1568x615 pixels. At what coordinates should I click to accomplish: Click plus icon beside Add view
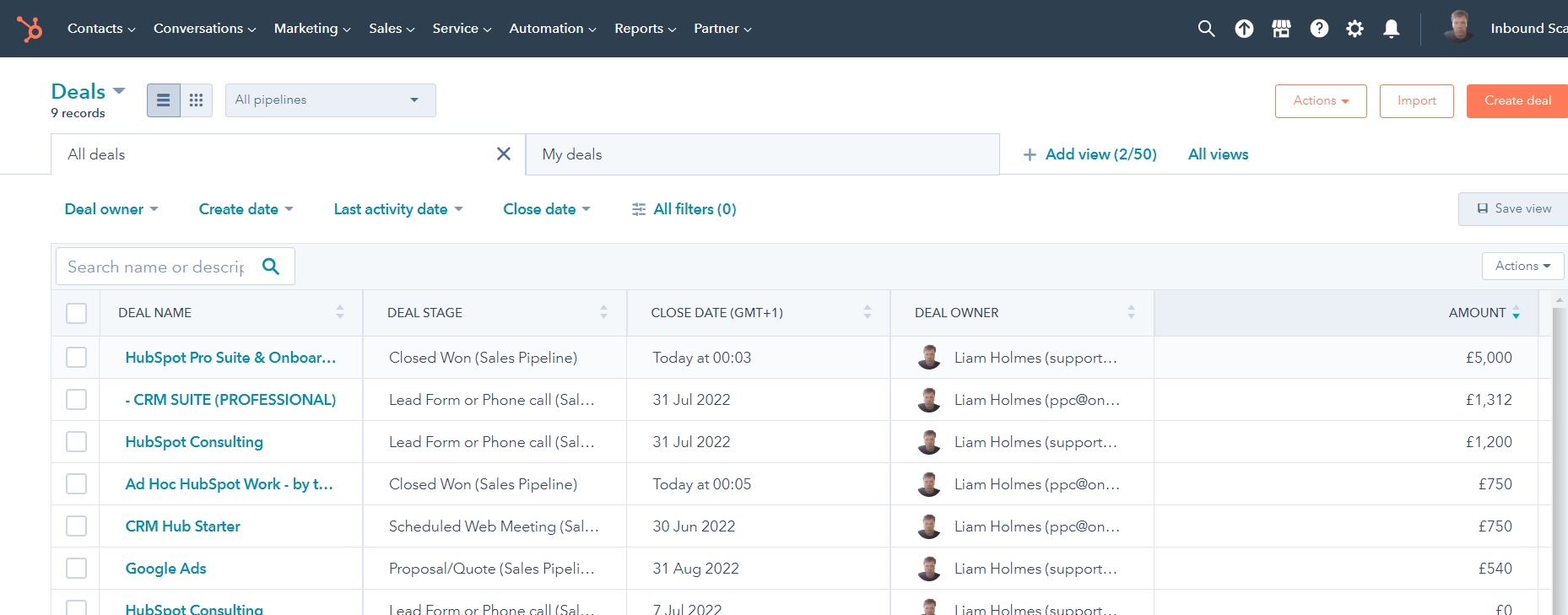1030,154
